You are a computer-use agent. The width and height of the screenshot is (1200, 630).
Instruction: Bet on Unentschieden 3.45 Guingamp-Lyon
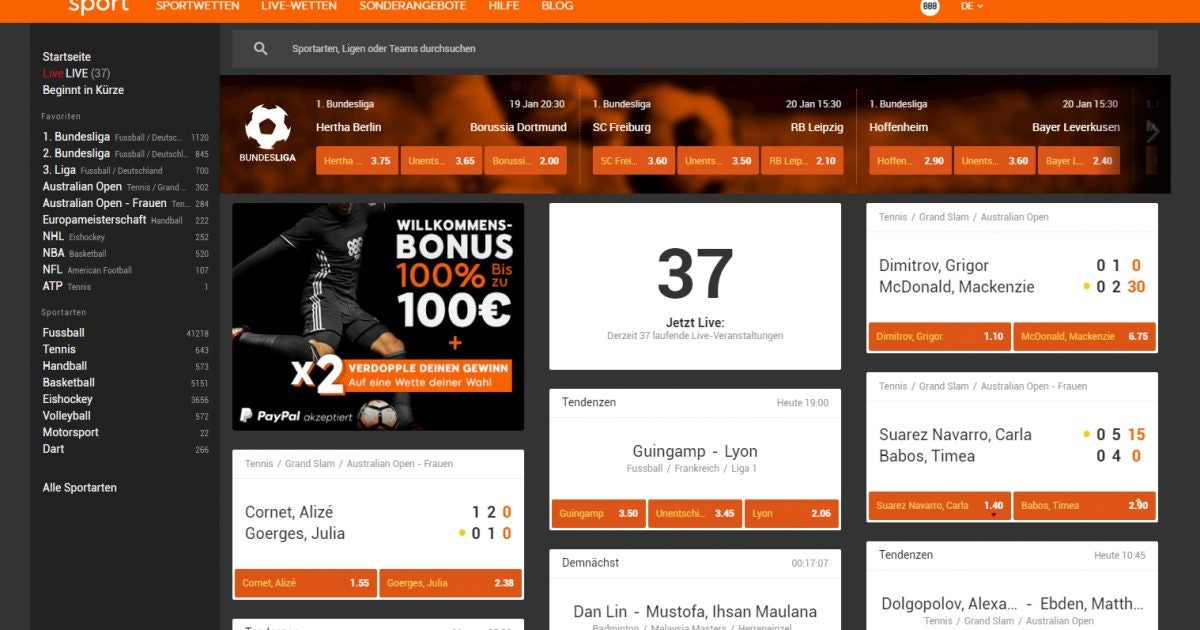(x=695, y=514)
